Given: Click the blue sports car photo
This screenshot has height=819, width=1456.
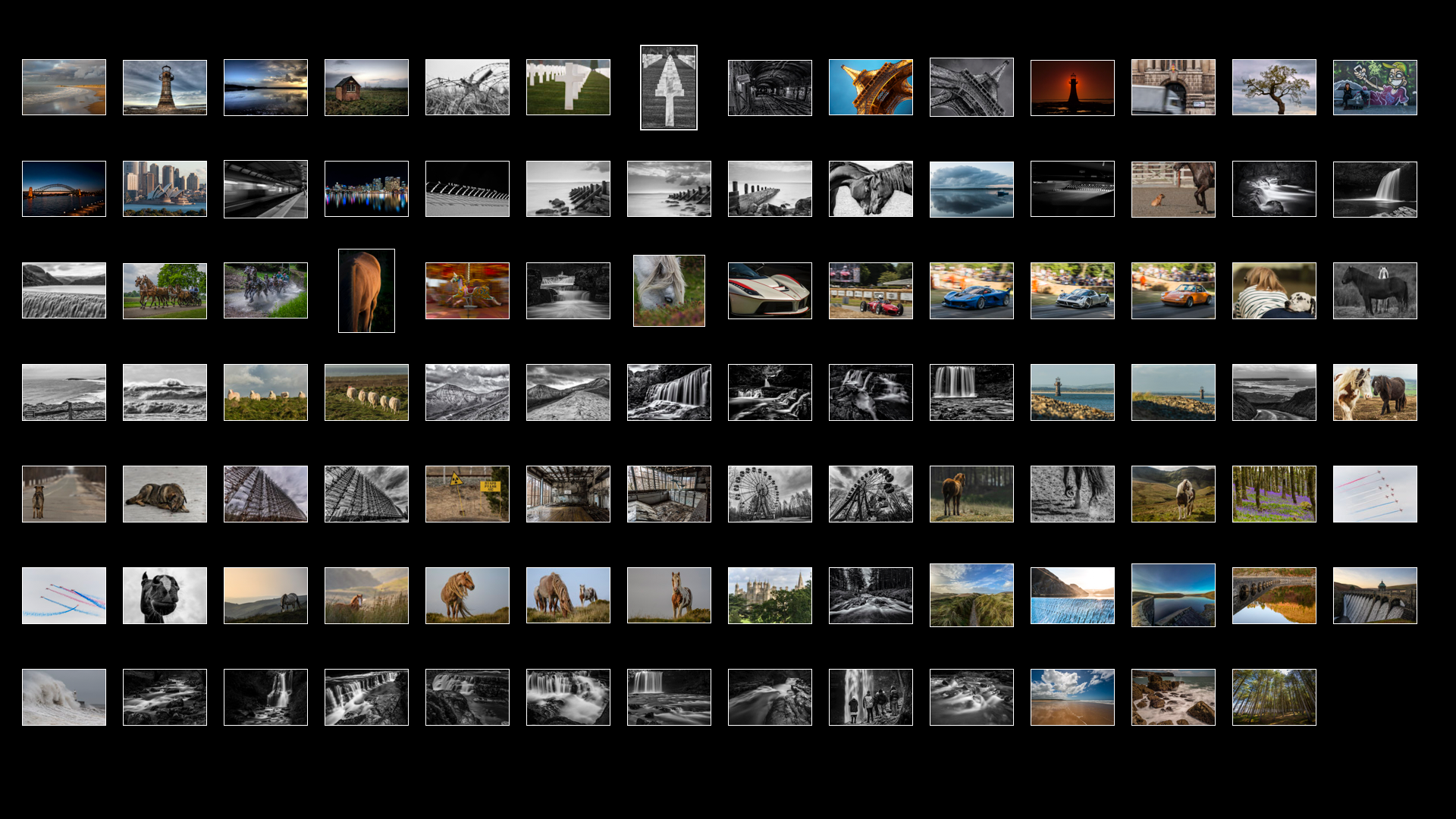Looking at the screenshot, I should click(971, 291).
